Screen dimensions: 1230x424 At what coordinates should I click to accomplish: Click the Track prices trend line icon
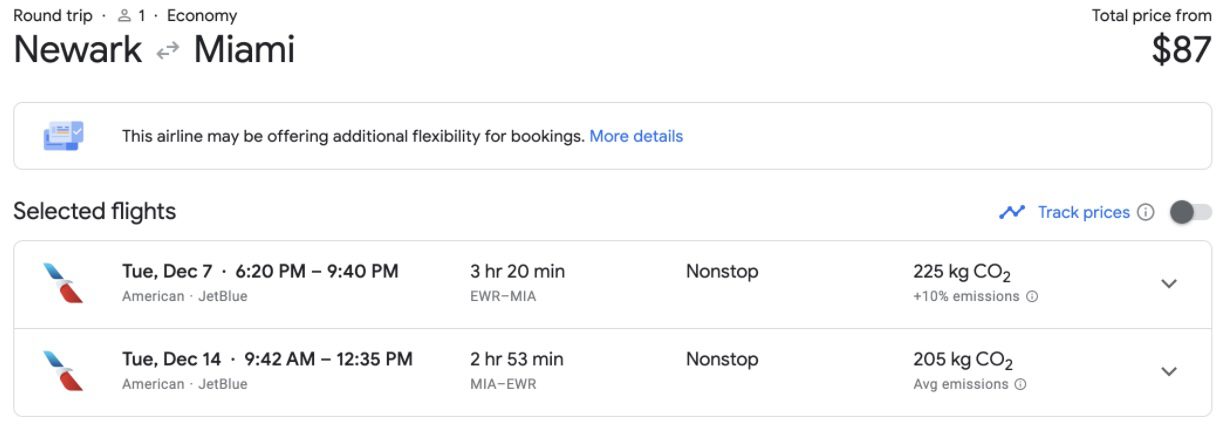pos(1012,212)
